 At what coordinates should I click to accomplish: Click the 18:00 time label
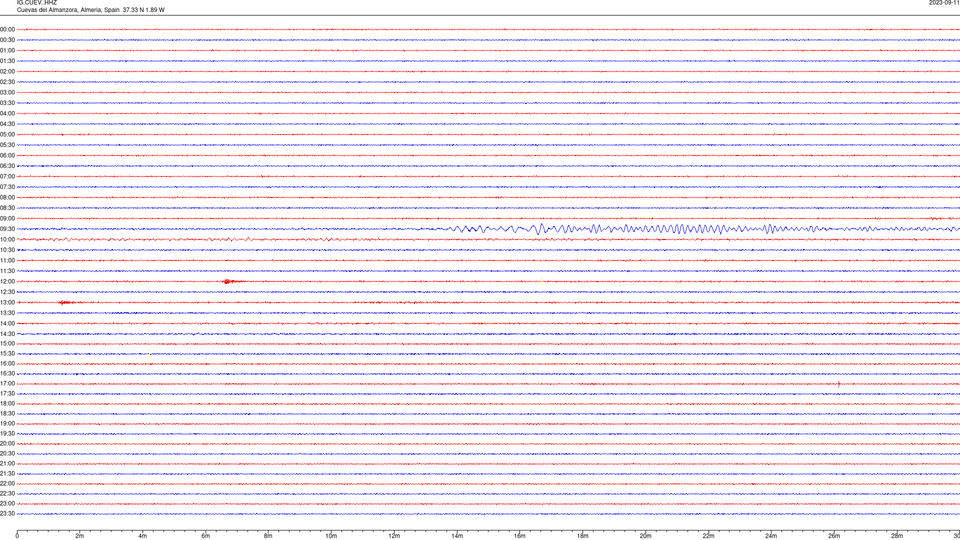click(7, 403)
